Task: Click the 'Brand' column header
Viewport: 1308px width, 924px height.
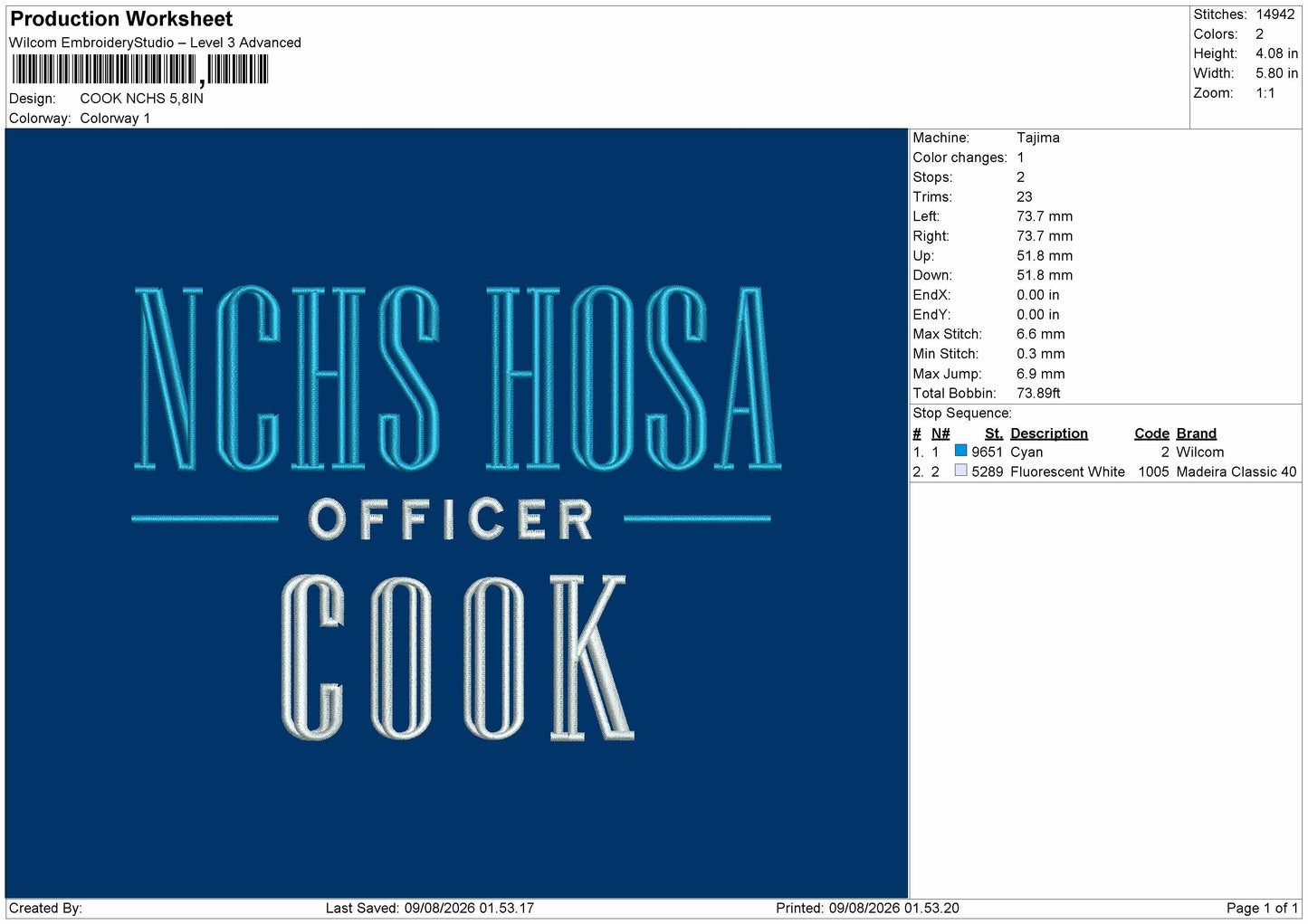Action: pos(1196,433)
